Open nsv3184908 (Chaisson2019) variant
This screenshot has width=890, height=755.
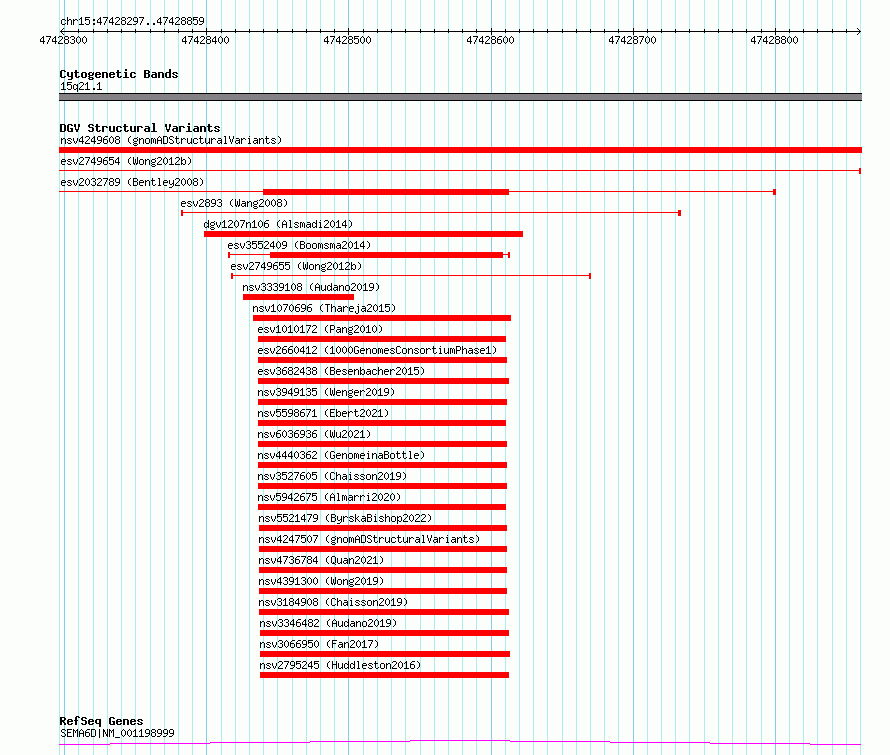[333, 602]
